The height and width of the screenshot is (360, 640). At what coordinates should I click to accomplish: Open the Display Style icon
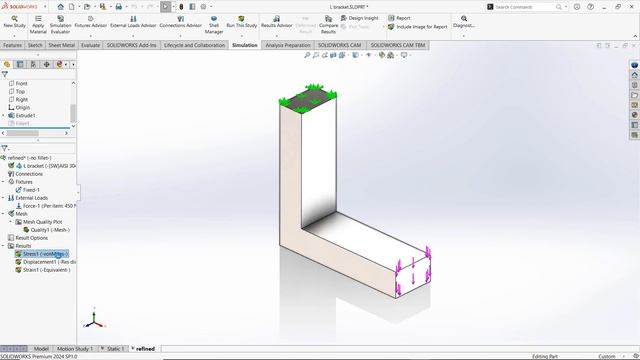coord(356,55)
